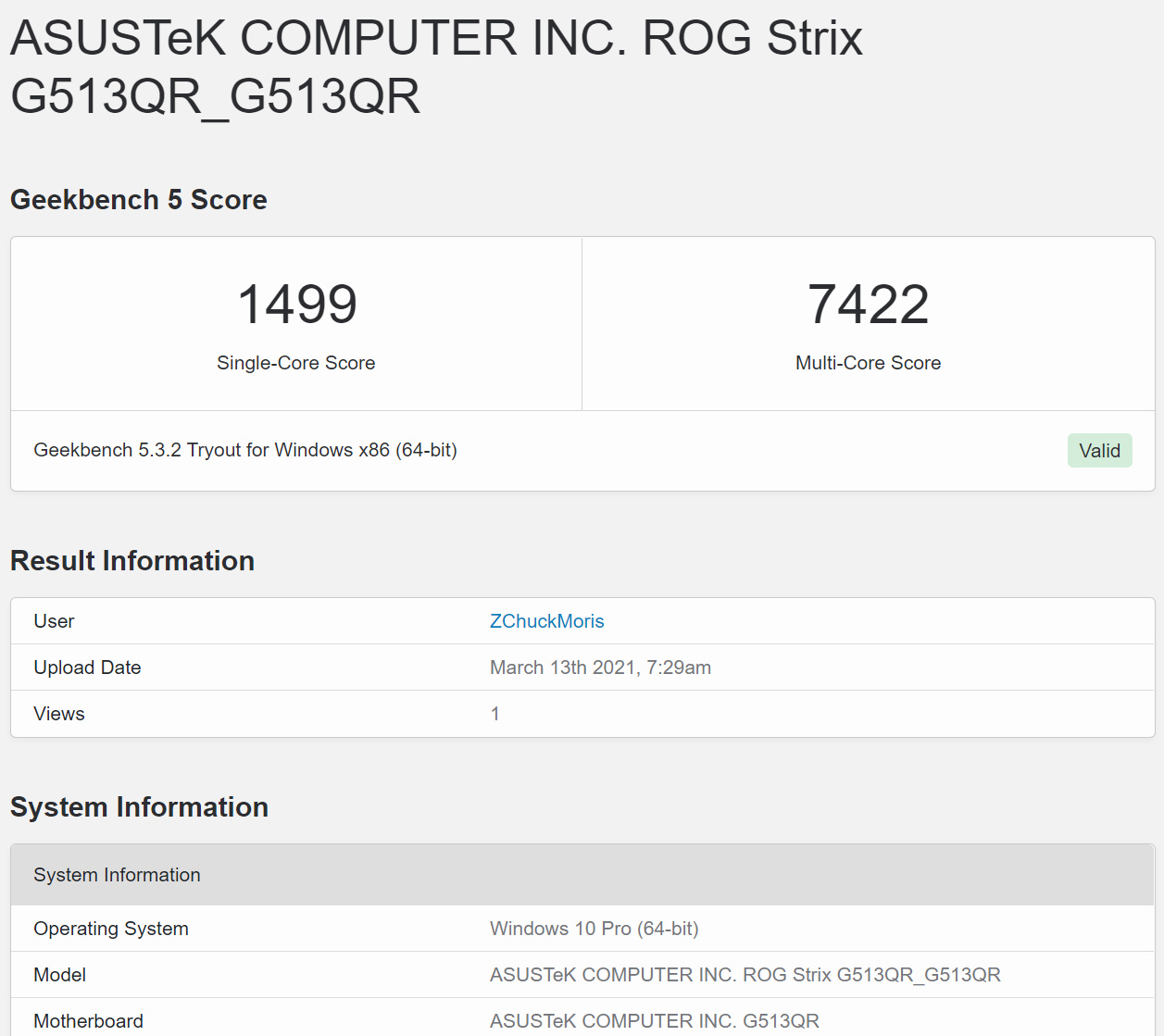Select the single-core score 1499
Screen dimensions: 1164x1036
pos(296,305)
